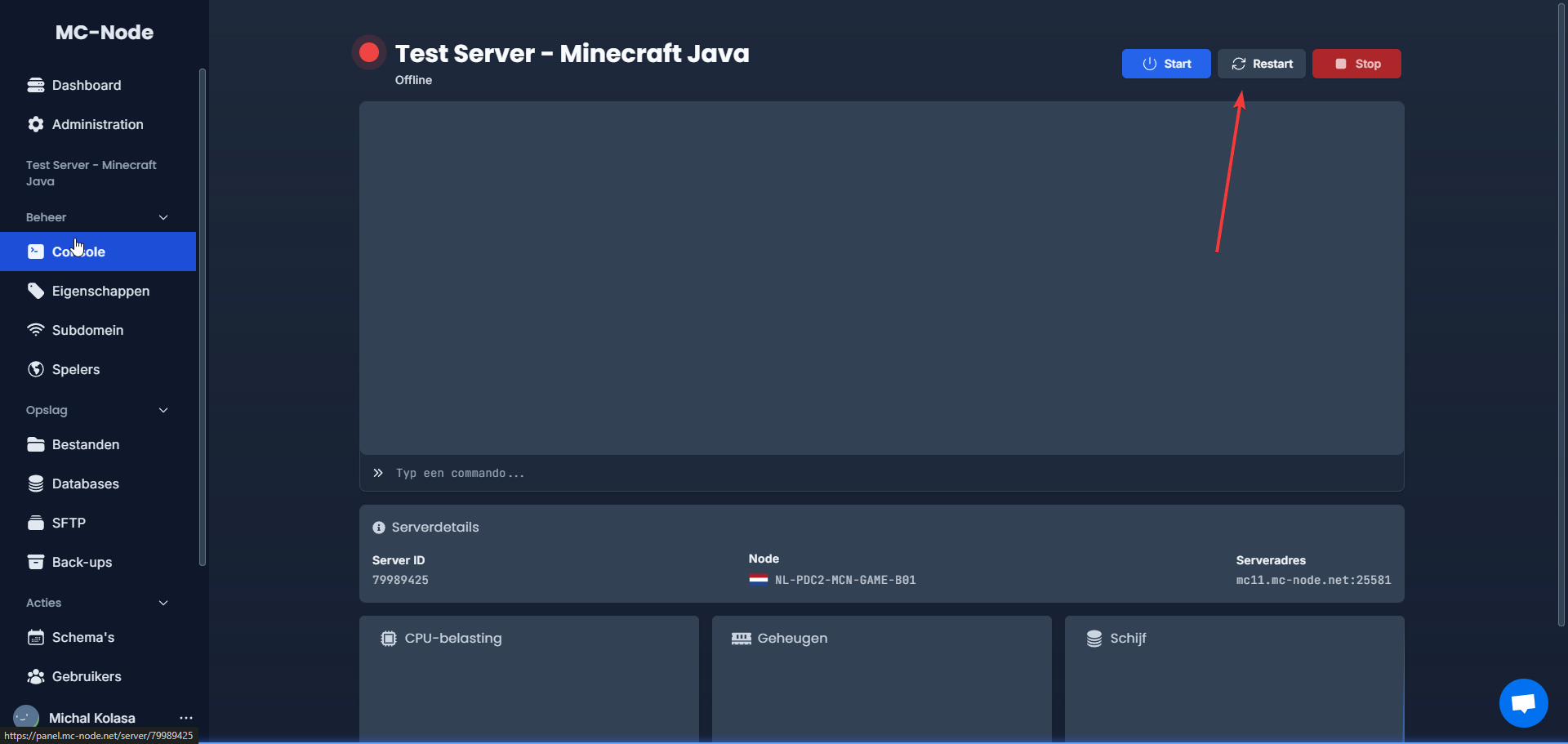Open the Subdomein page
This screenshot has width=1568, height=744.
coord(98,330)
